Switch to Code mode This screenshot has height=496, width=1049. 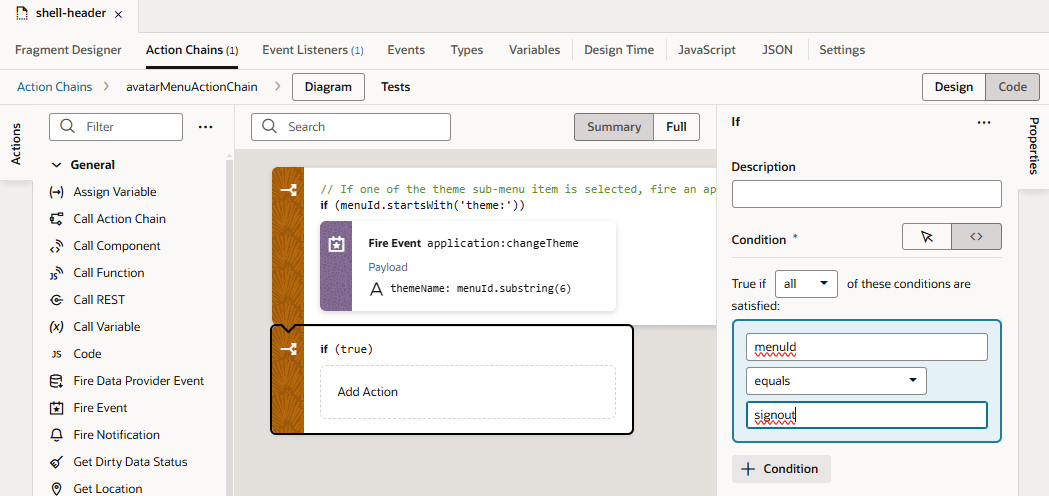1012,87
